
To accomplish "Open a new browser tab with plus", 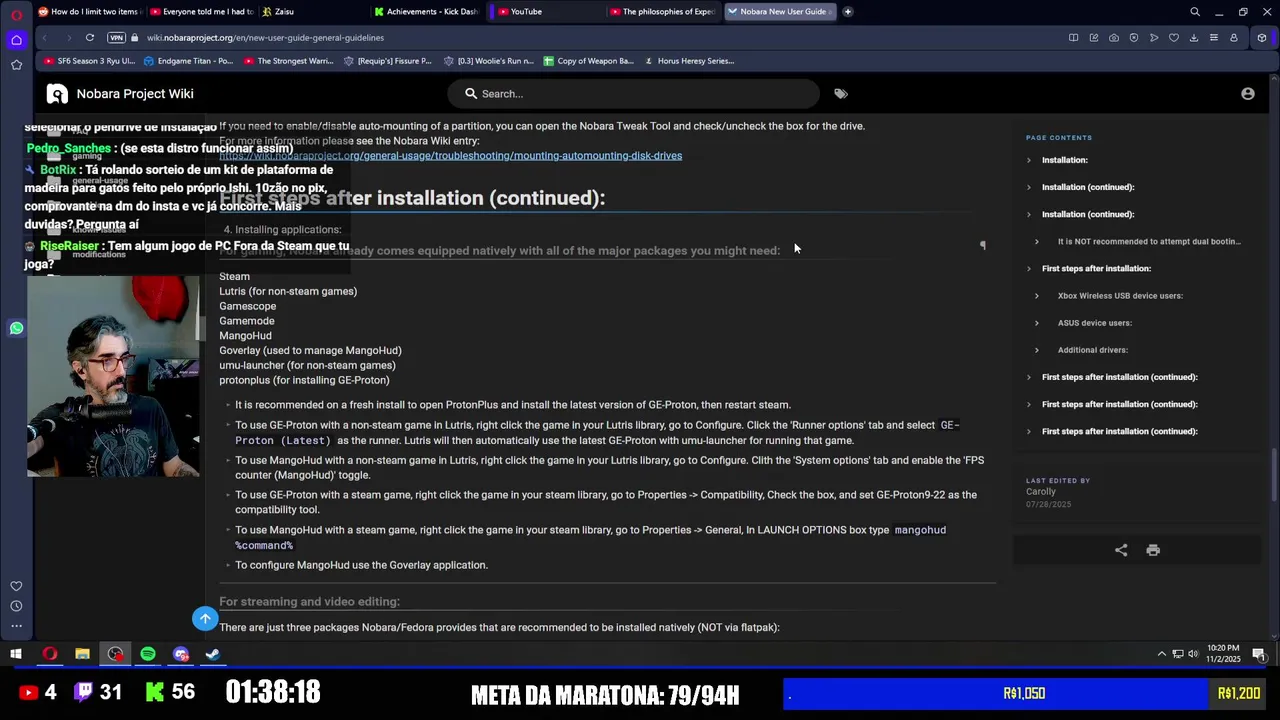I will coord(847,12).
